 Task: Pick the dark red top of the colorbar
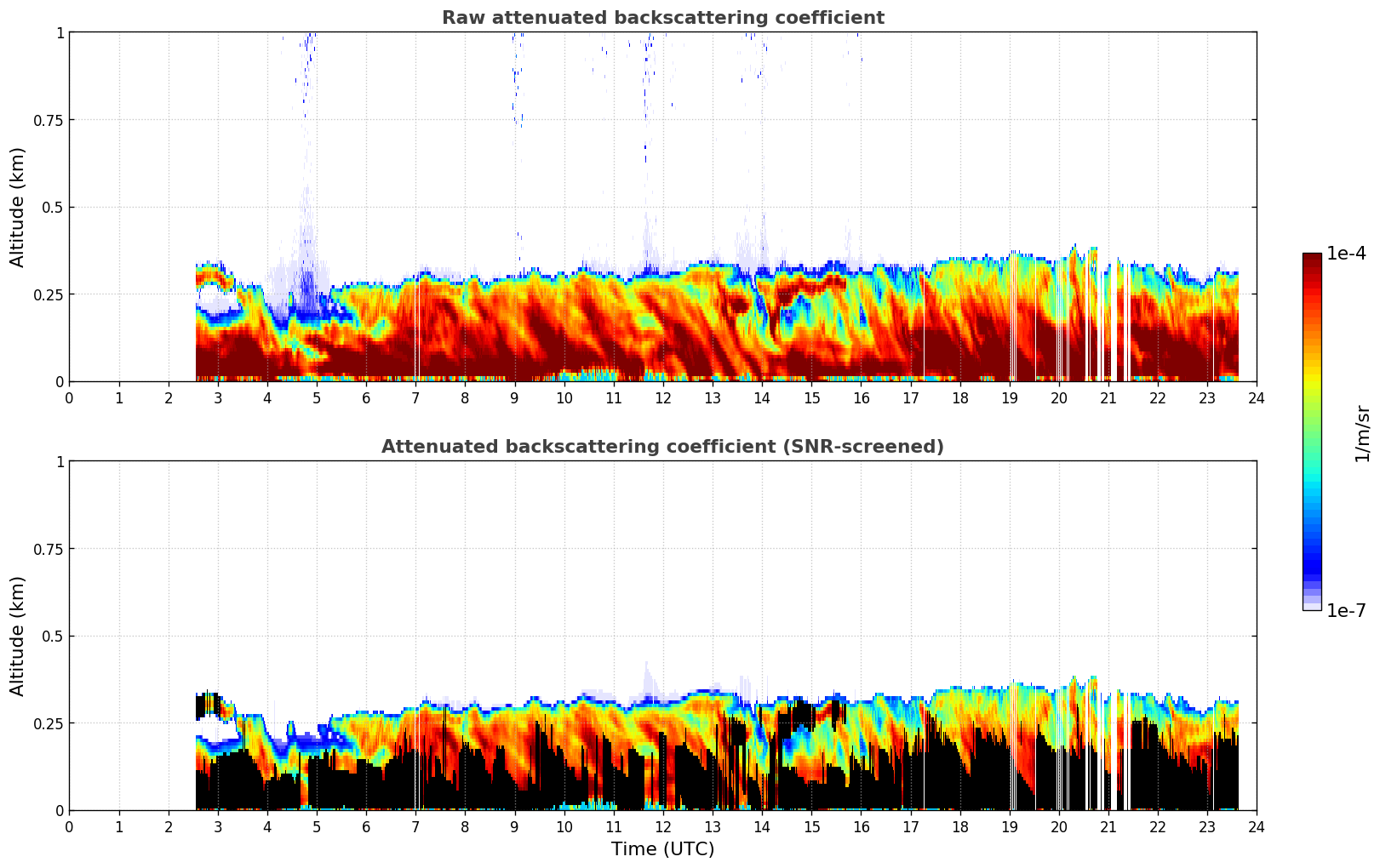1311,259
